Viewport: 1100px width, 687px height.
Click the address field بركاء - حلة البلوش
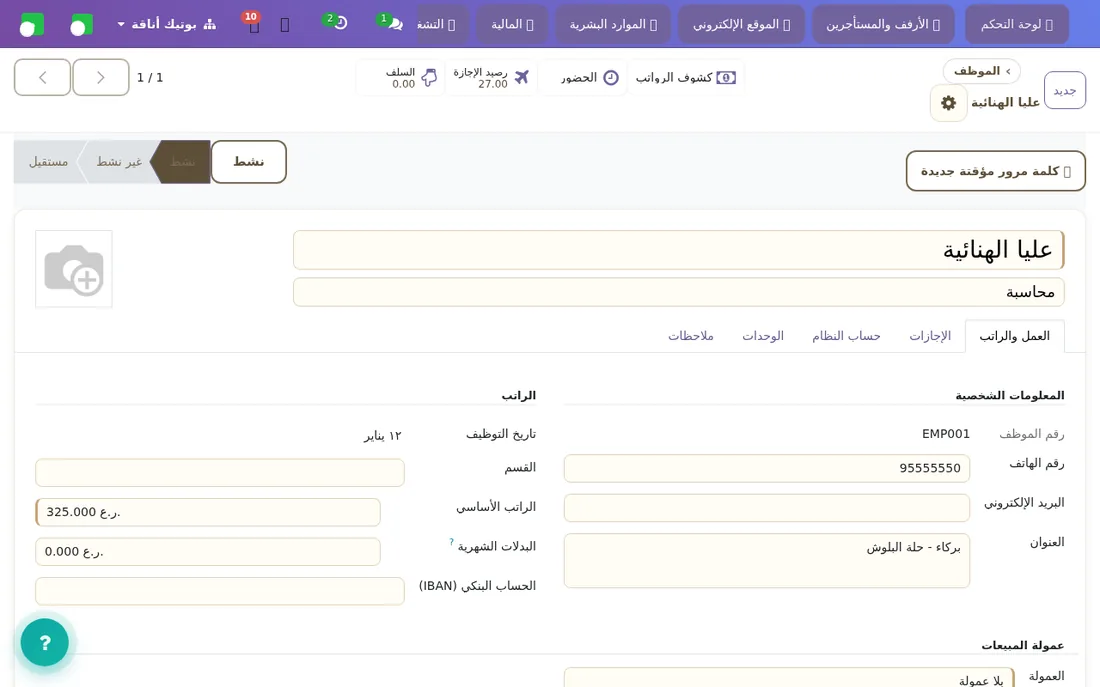click(767, 561)
